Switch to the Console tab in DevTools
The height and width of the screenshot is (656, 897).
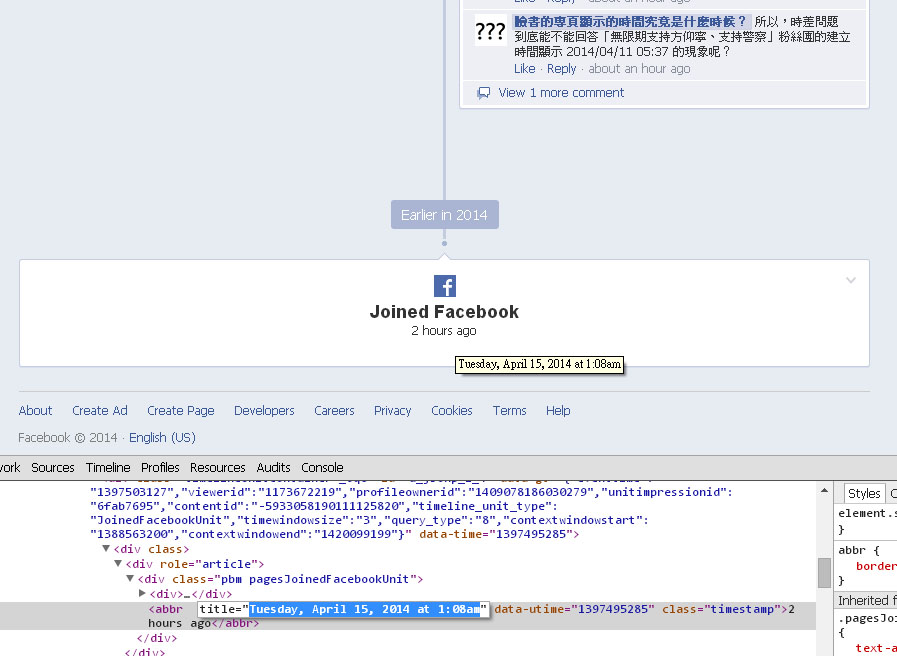click(322, 467)
